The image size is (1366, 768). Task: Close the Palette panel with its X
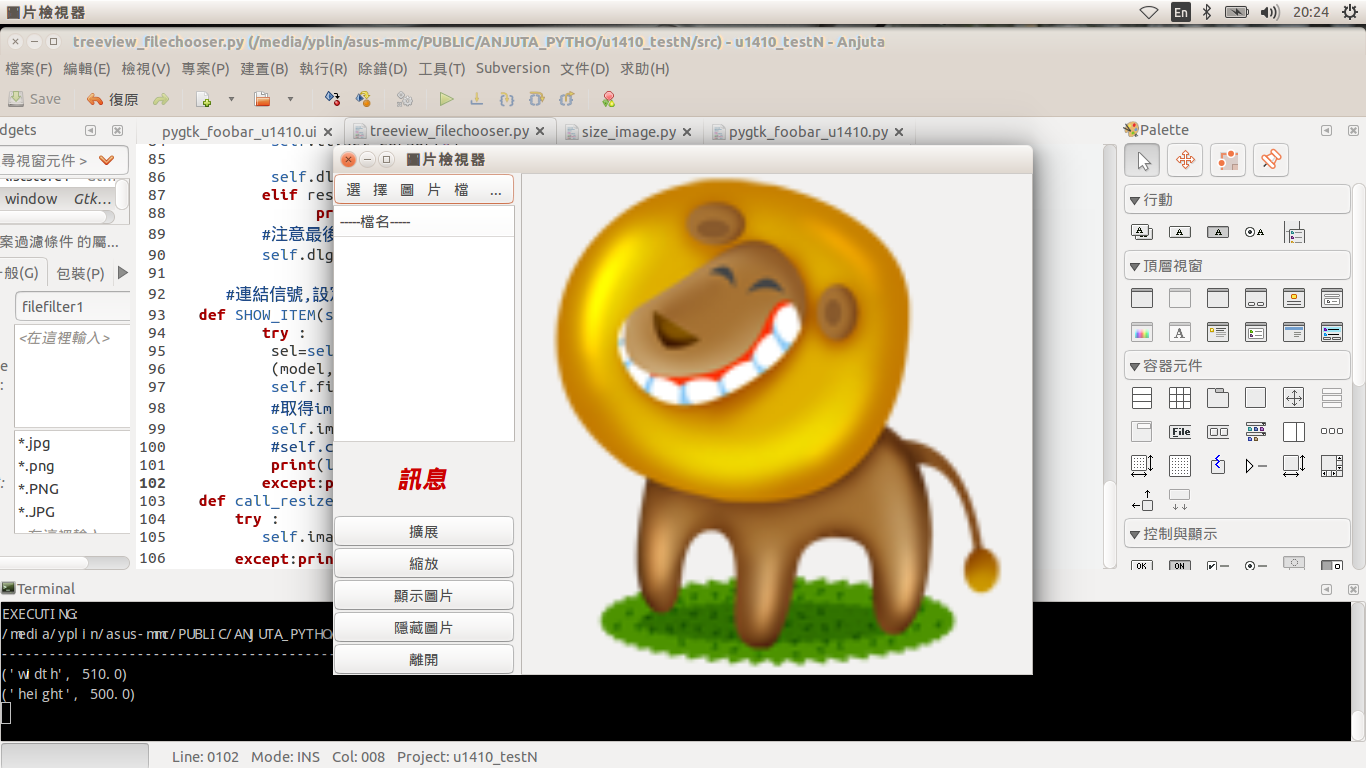1353,130
